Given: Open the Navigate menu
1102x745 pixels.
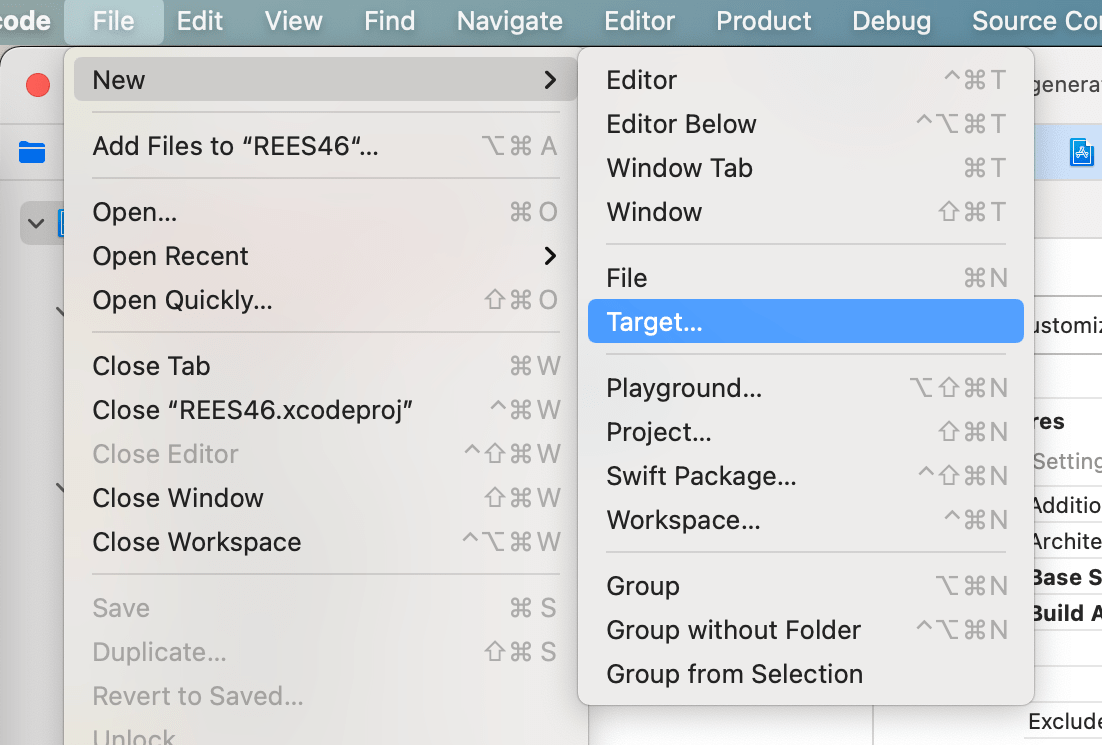Looking at the screenshot, I should [x=509, y=21].
